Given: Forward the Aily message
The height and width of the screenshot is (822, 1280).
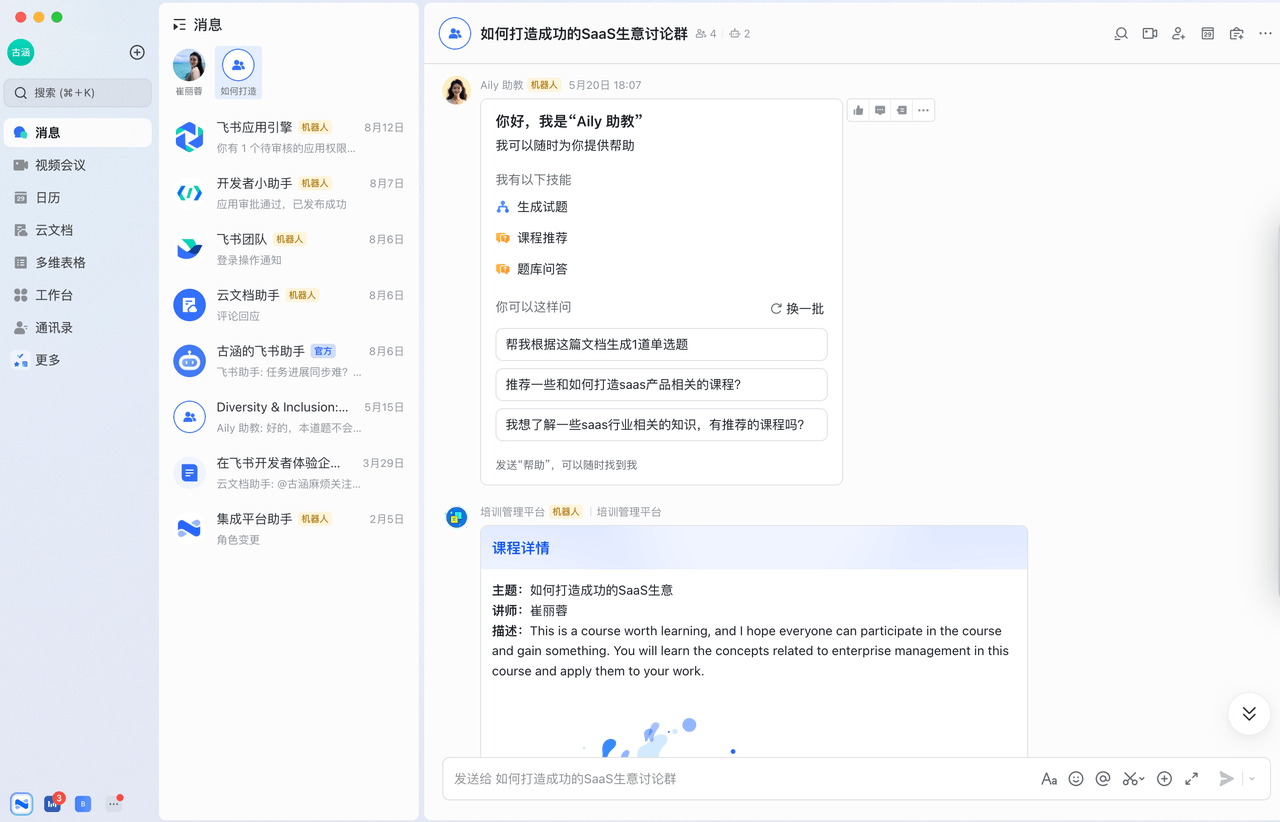Looking at the screenshot, I should (x=902, y=110).
